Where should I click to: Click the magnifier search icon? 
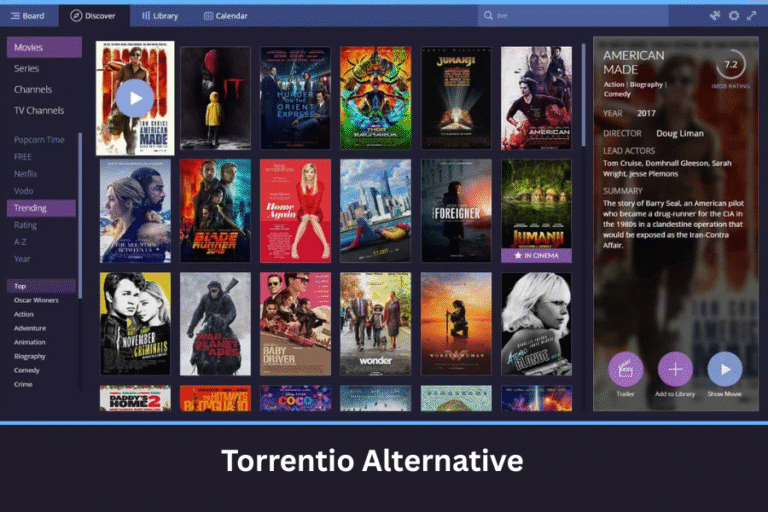click(488, 16)
